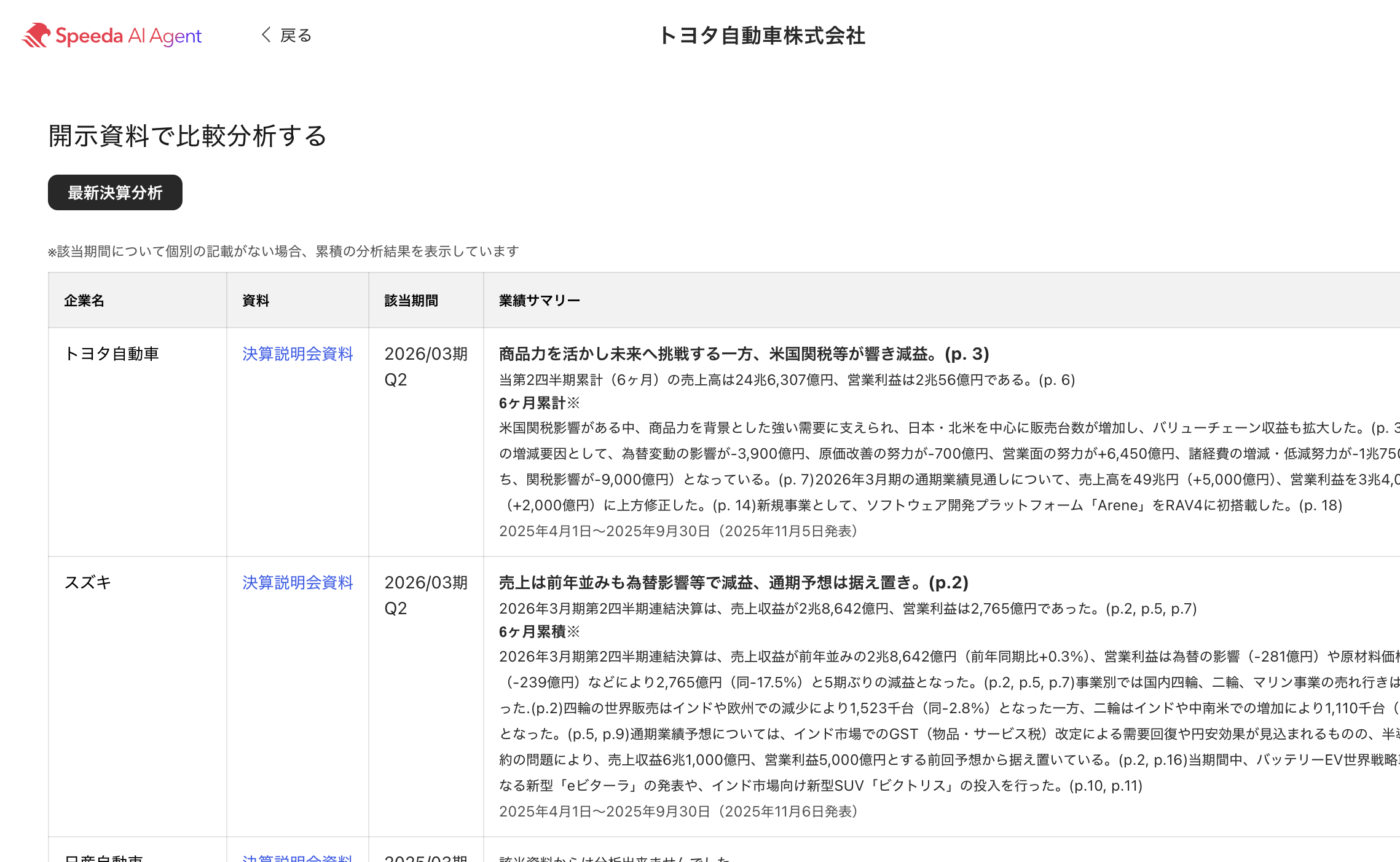Screen dimensions: 1400x862
Task: Select the スズキ company name cell
Action: click(x=88, y=583)
